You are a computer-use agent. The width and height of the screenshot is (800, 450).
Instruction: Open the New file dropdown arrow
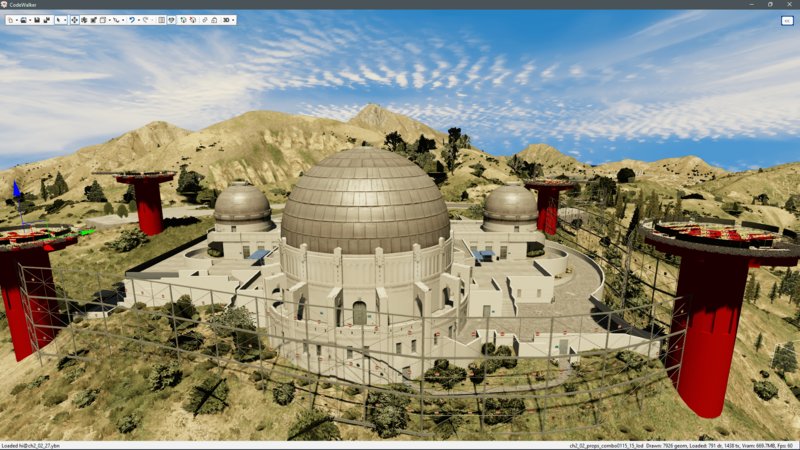coord(17,20)
